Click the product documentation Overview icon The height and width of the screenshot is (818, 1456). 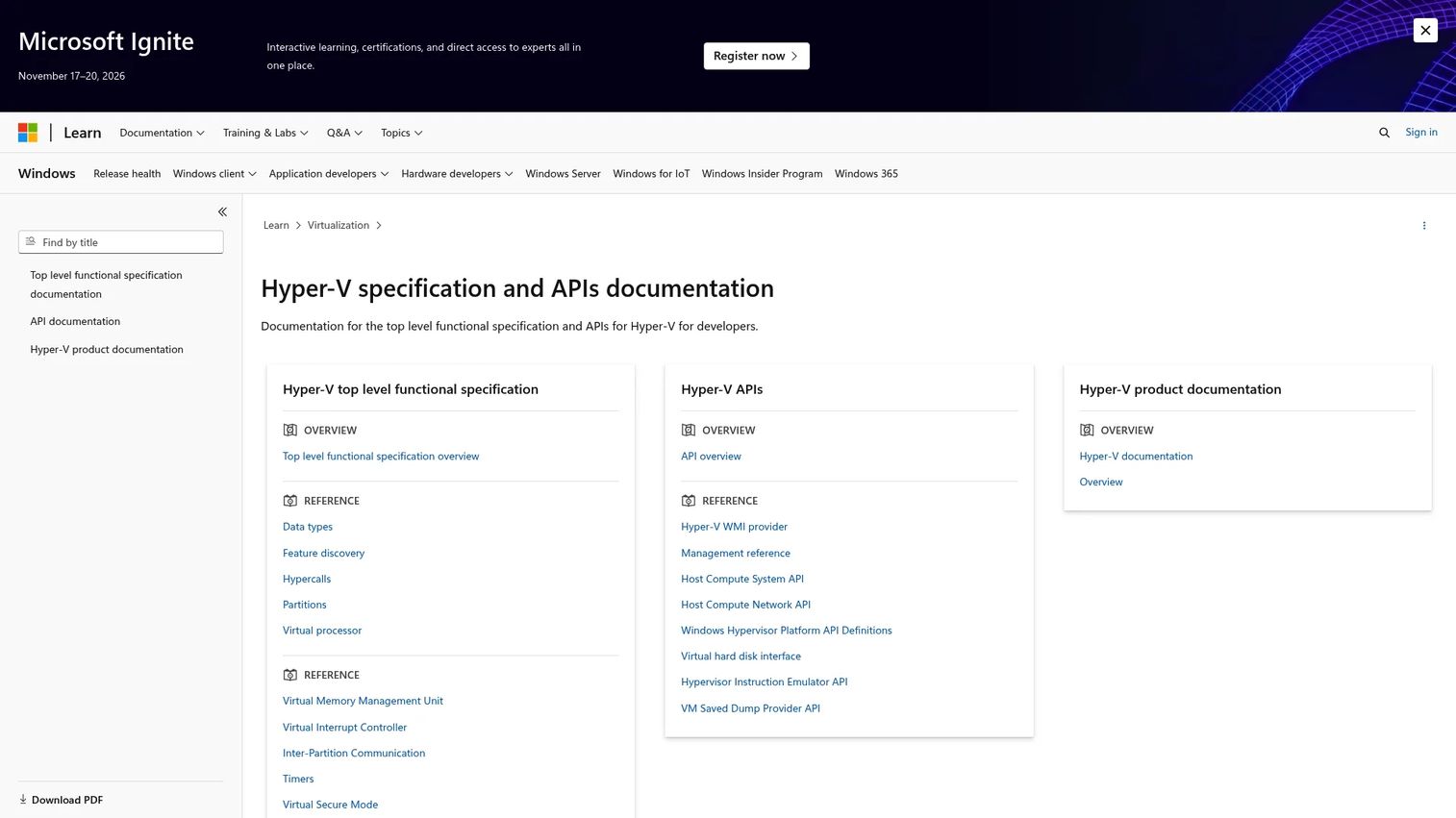1087,430
